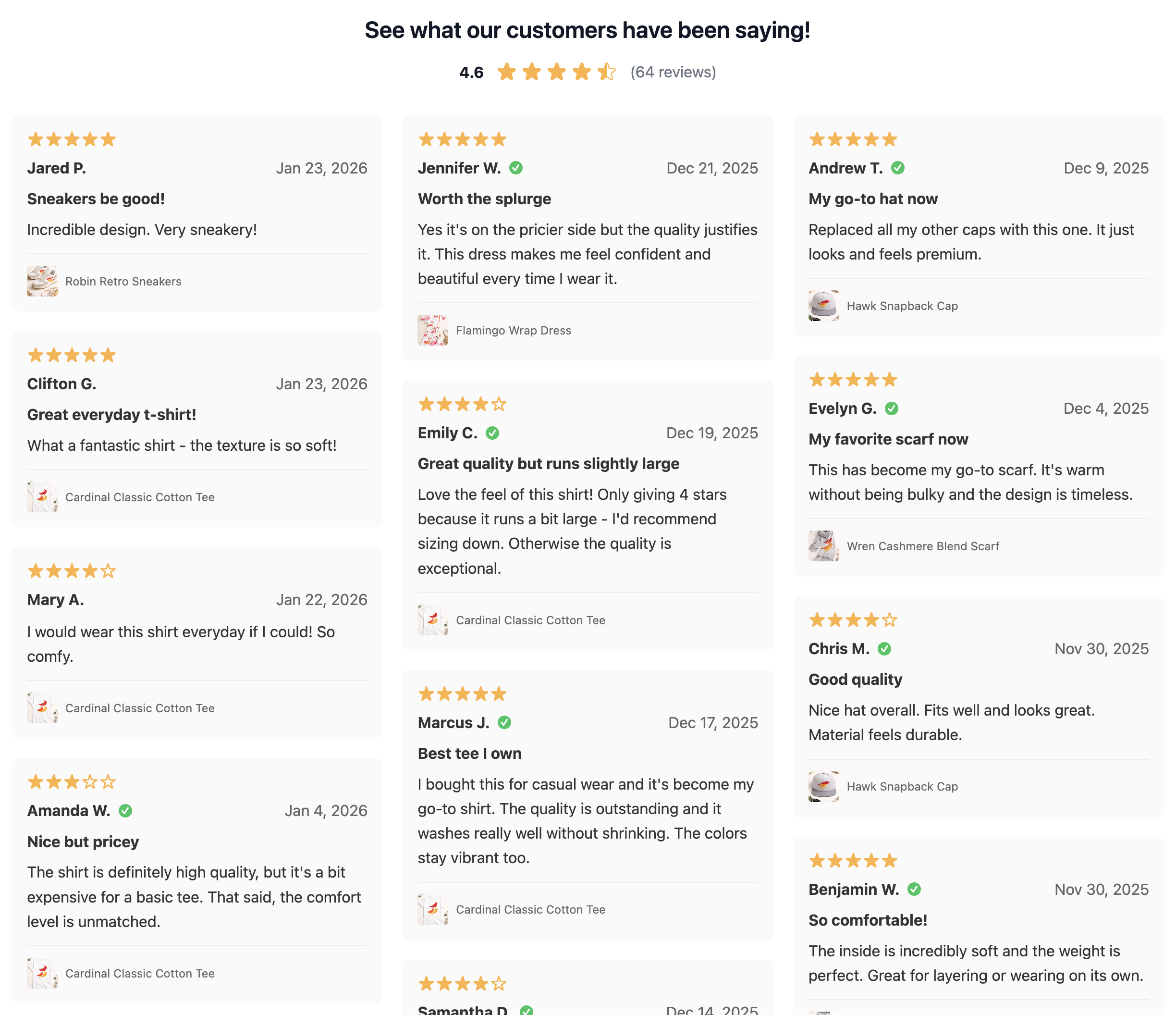Click verified checkmark beside Andrew T.
Viewport: 1176px width, 1015px height.
(x=898, y=168)
